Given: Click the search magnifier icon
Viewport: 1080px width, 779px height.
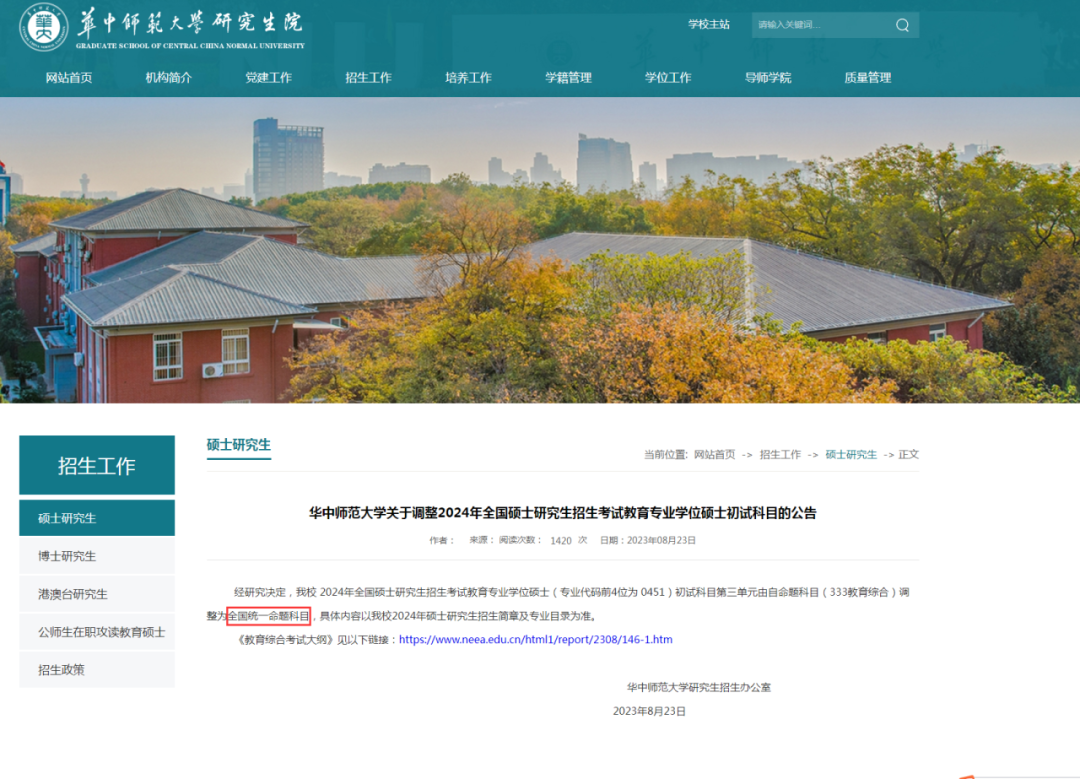Looking at the screenshot, I should [x=901, y=24].
